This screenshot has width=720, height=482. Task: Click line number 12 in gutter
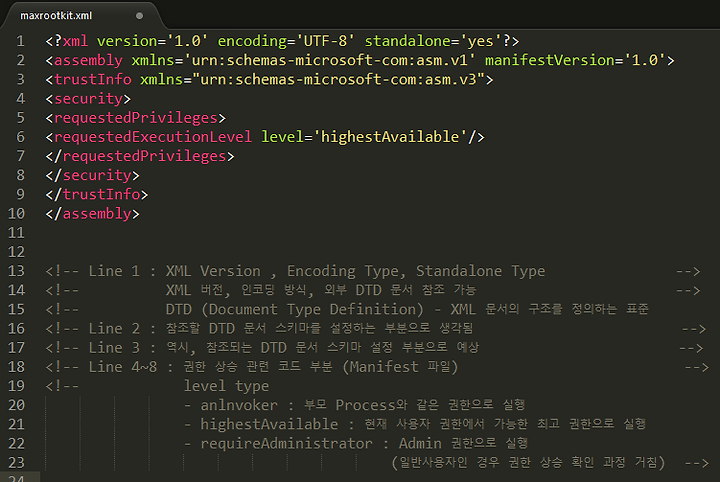pos(17,252)
